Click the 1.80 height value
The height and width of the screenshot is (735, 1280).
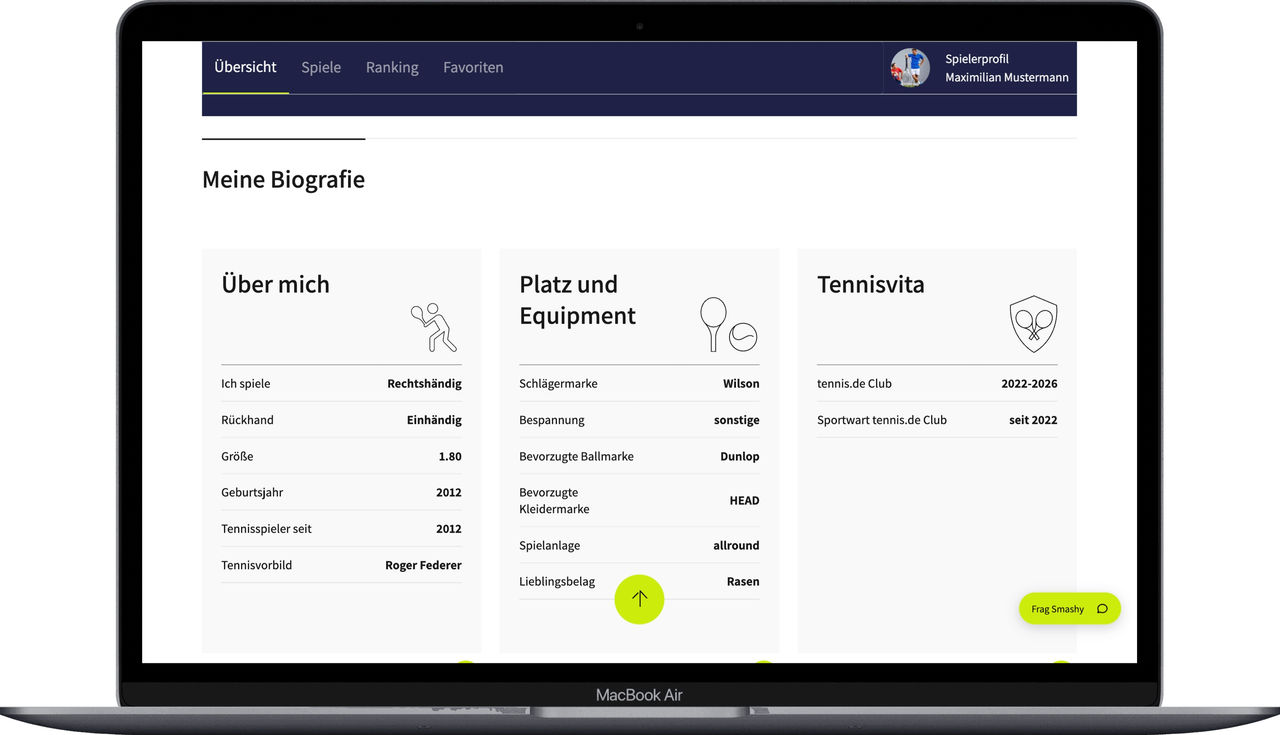point(450,456)
